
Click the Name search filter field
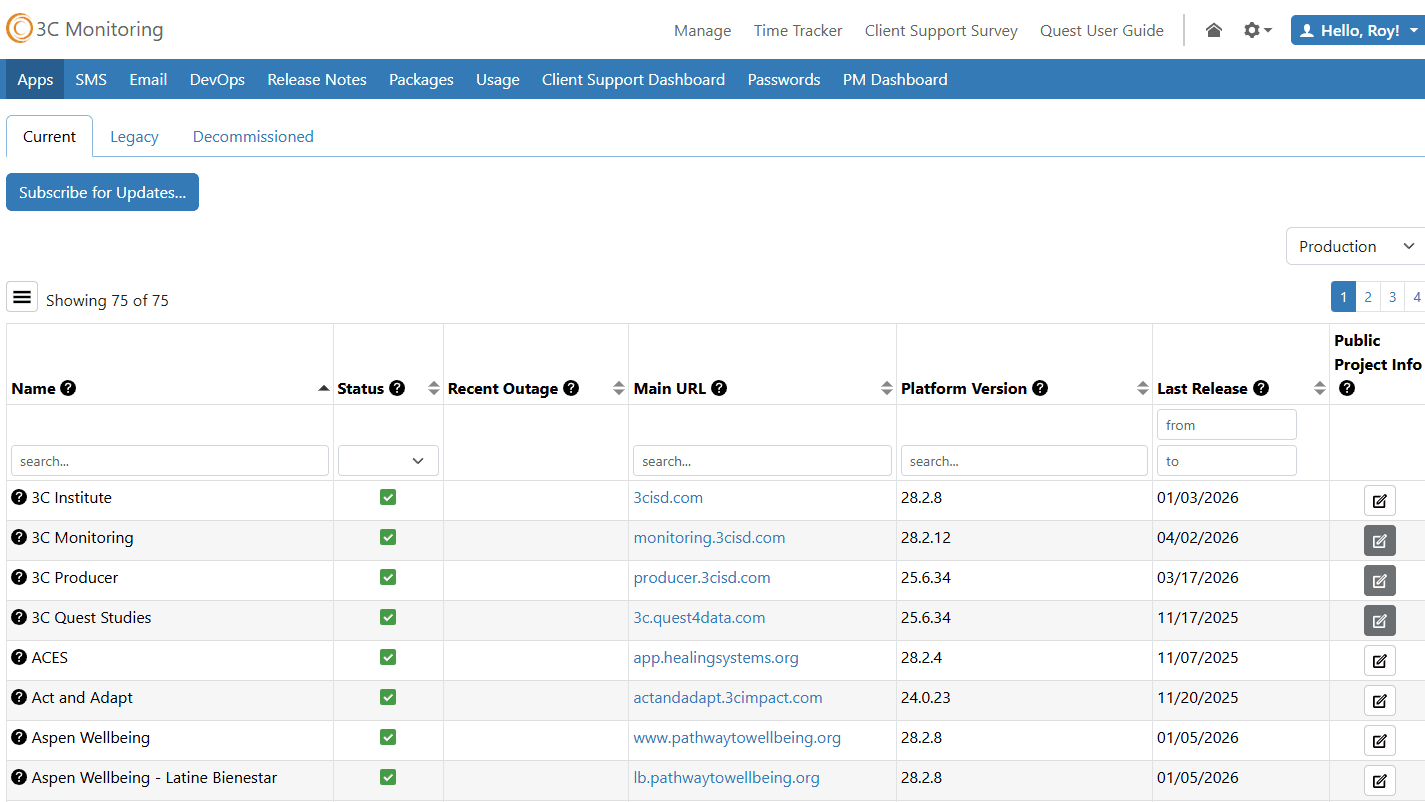pos(170,460)
